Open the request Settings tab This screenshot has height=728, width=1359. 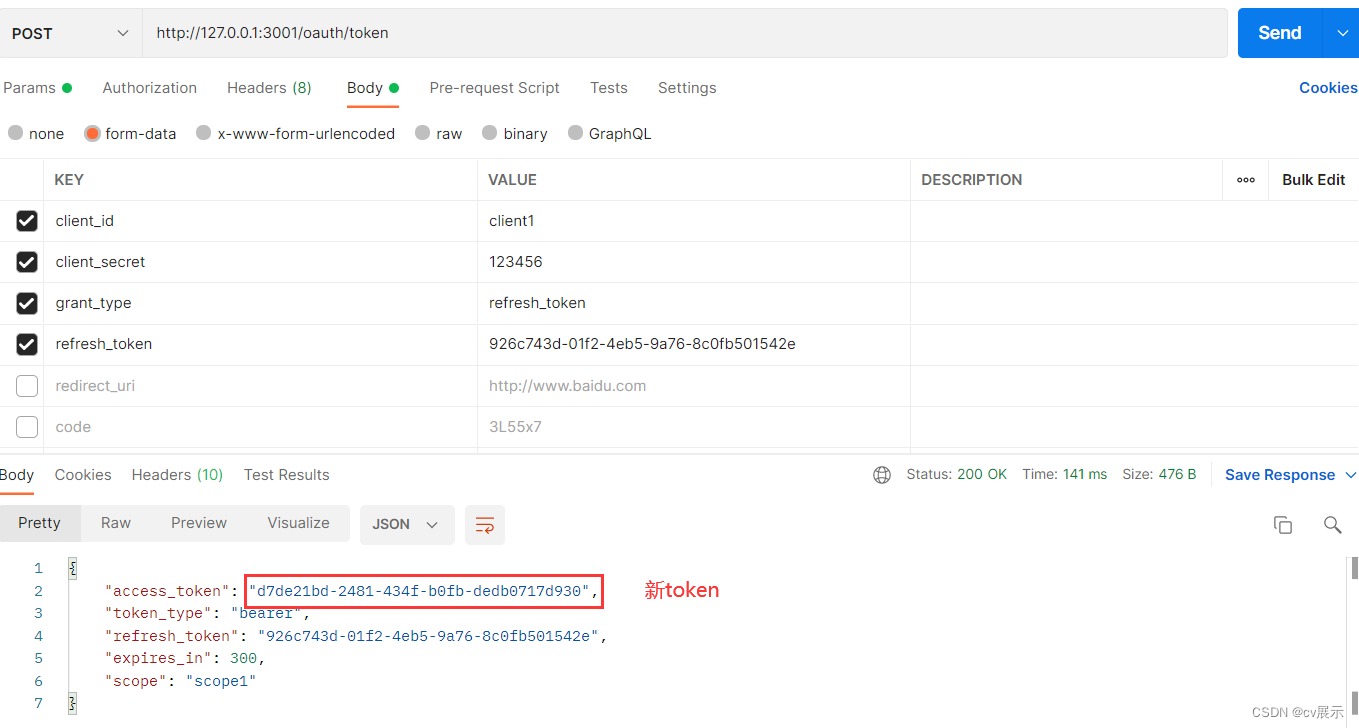click(x=687, y=88)
